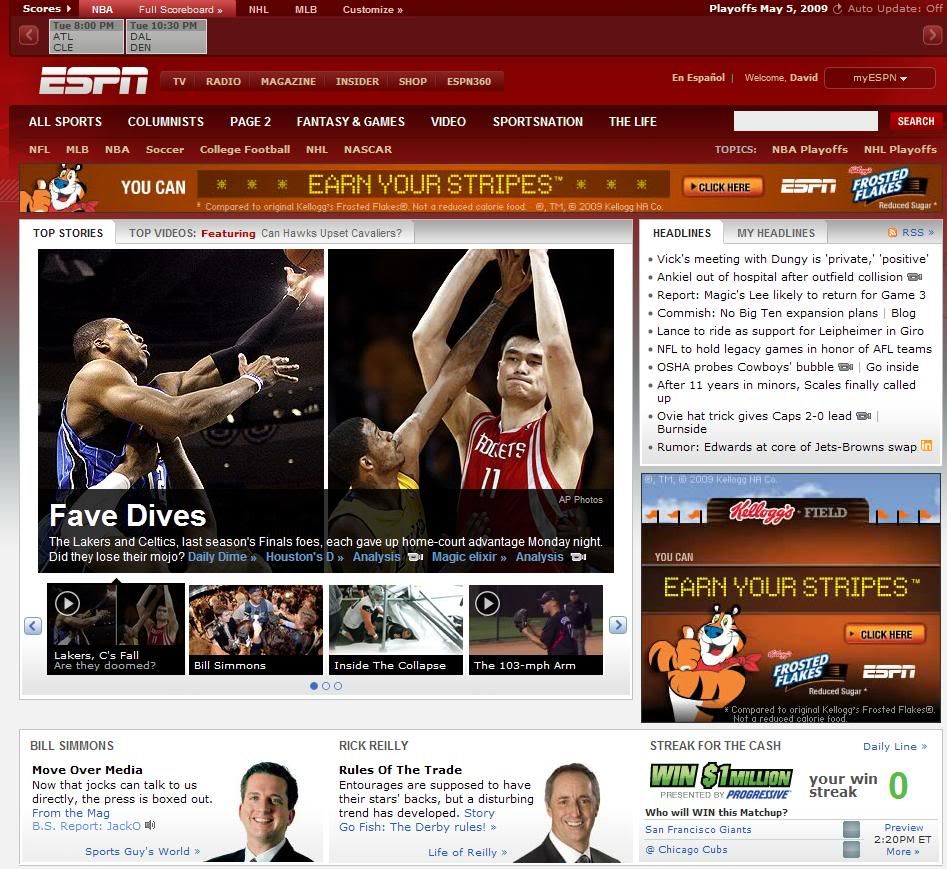The height and width of the screenshot is (869, 947).
Task: Open NBA Playoffs topic link
Action: [x=809, y=149]
